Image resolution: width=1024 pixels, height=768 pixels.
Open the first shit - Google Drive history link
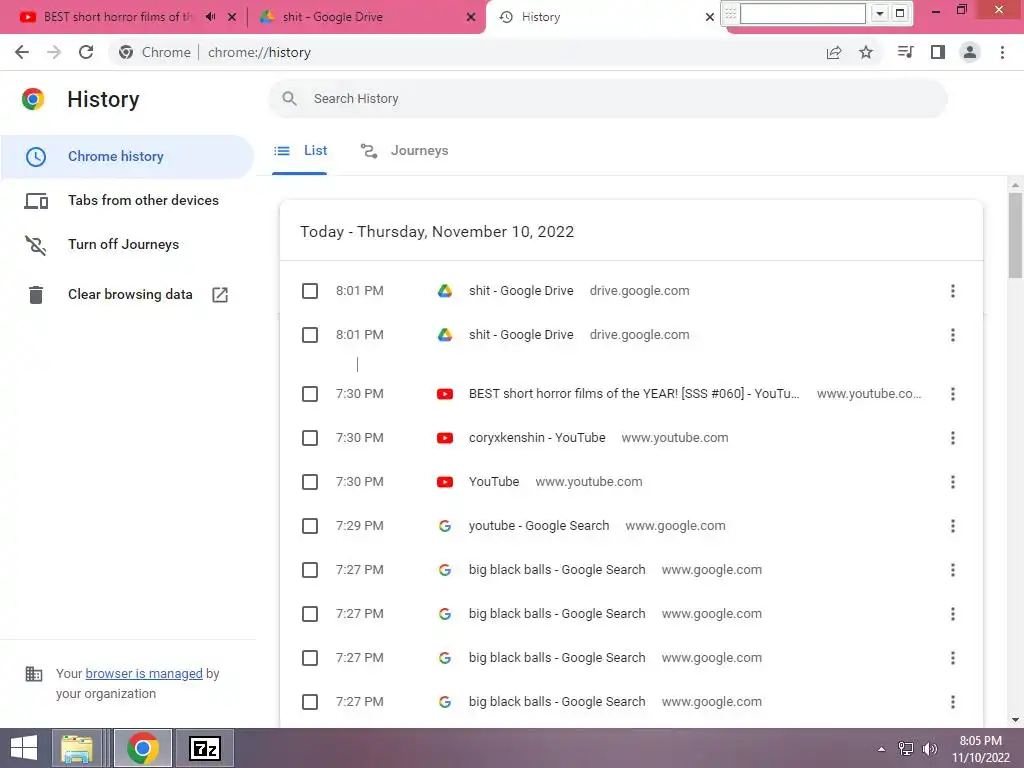(x=521, y=291)
